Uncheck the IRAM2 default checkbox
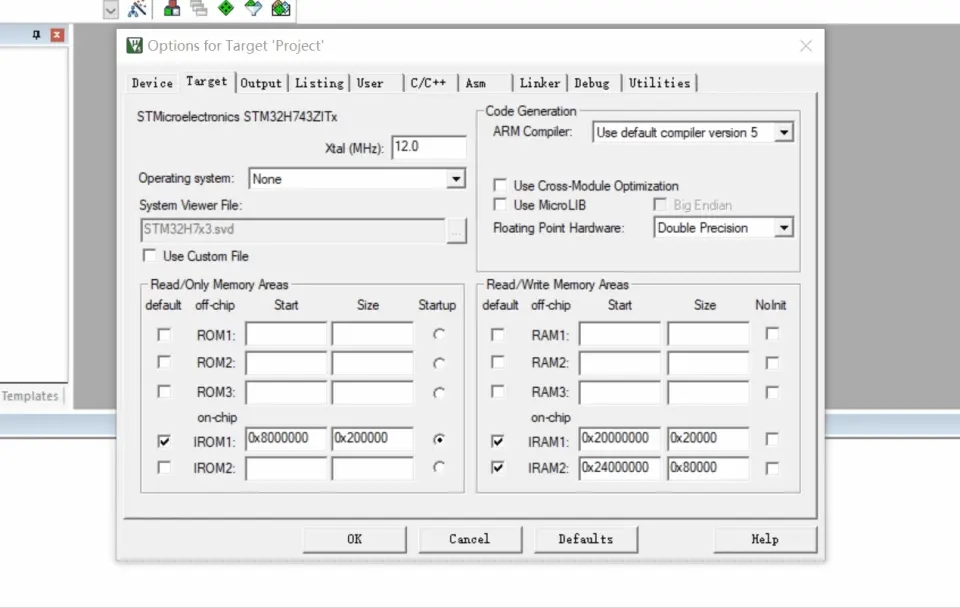This screenshot has height=608, width=960. tap(498, 467)
